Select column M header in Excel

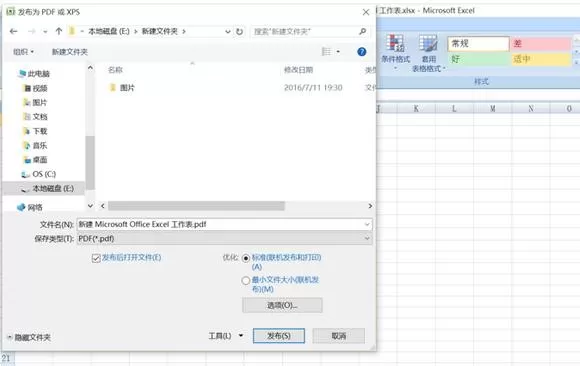[x=493, y=109]
